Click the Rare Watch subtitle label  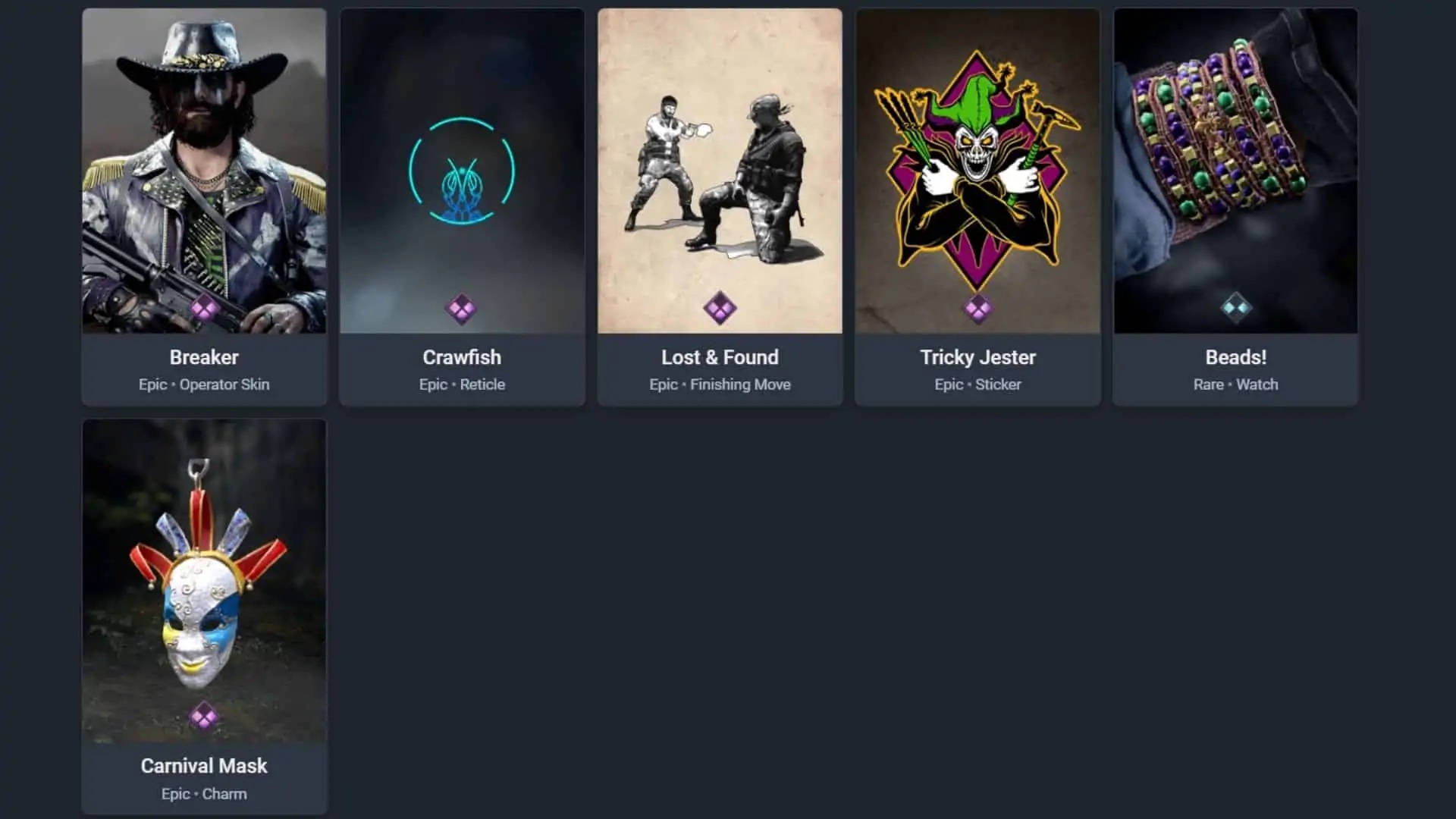coord(1235,384)
